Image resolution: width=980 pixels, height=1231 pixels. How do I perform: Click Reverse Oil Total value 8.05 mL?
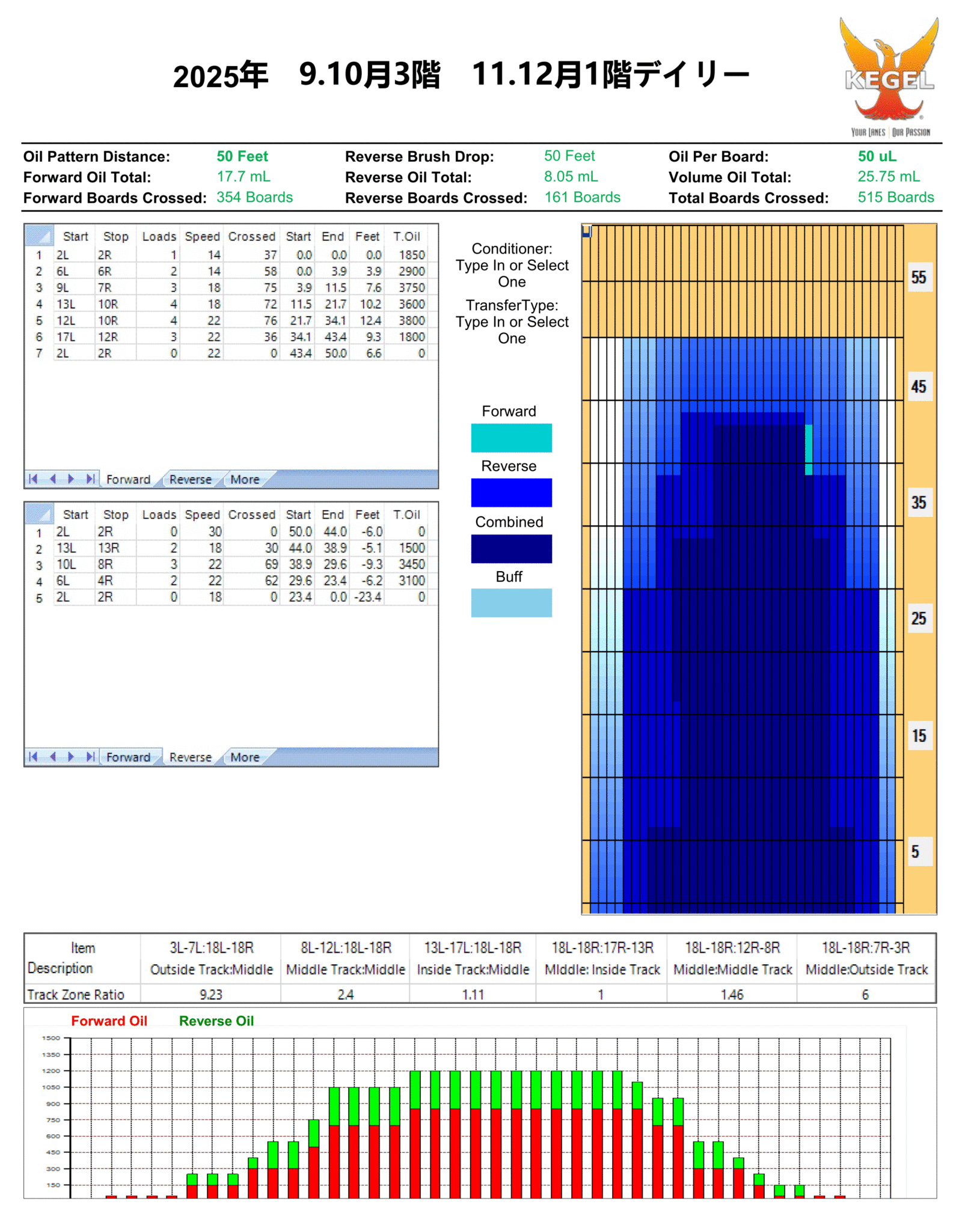[571, 177]
